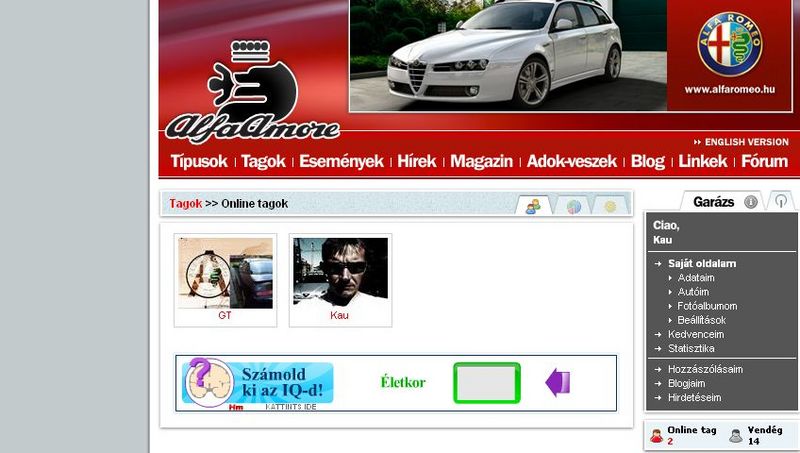
Task: Click the white Alfa Romeo car banner
Action: (x=508, y=55)
